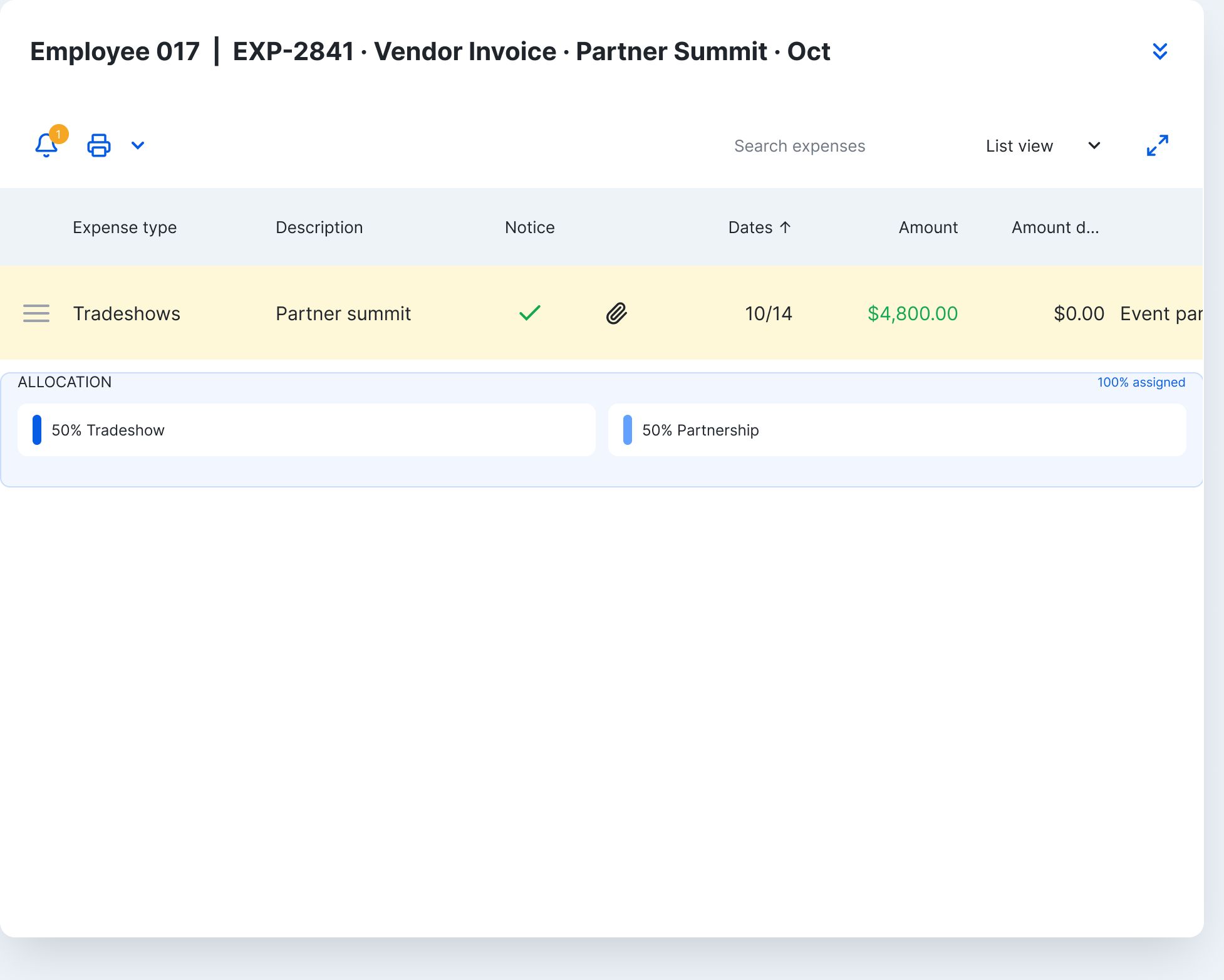Sort by Description column header
The image size is (1224, 980).
tap(319, 227)
